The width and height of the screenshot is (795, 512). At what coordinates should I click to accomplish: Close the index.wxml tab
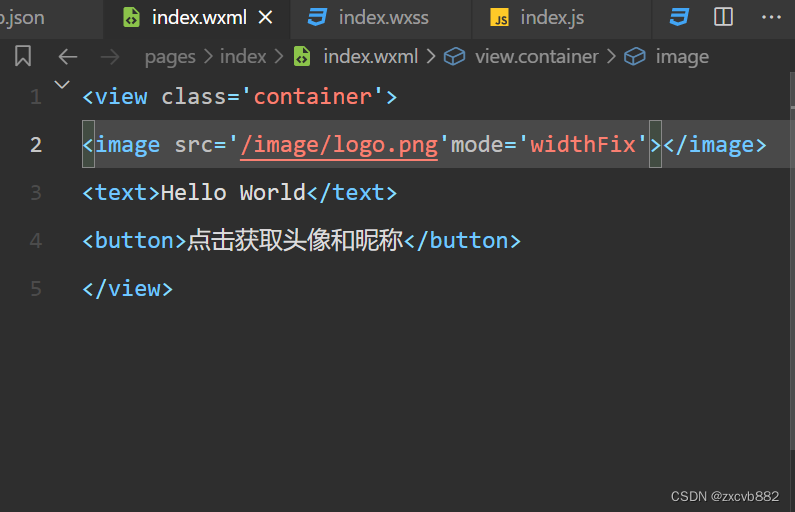(266, 18)
